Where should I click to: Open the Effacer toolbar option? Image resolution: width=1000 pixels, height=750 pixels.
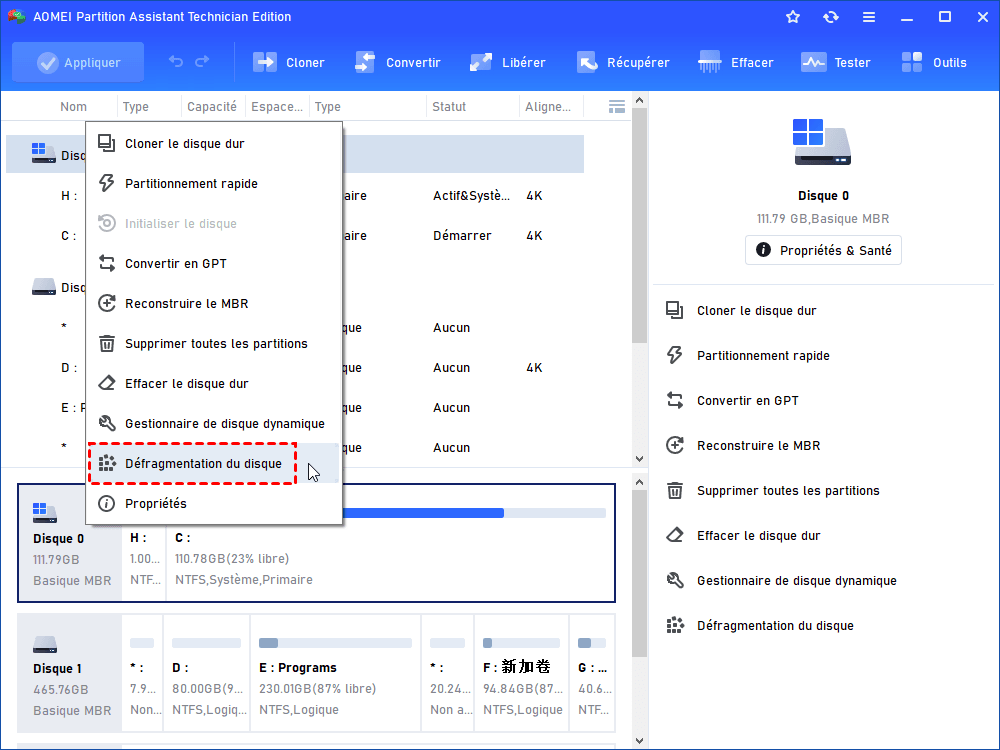(x=735, y=62)
